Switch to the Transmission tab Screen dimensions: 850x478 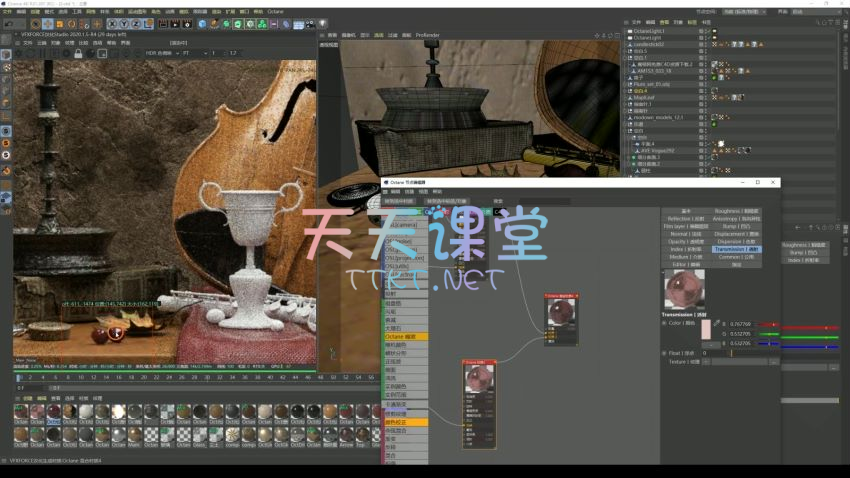736,249
